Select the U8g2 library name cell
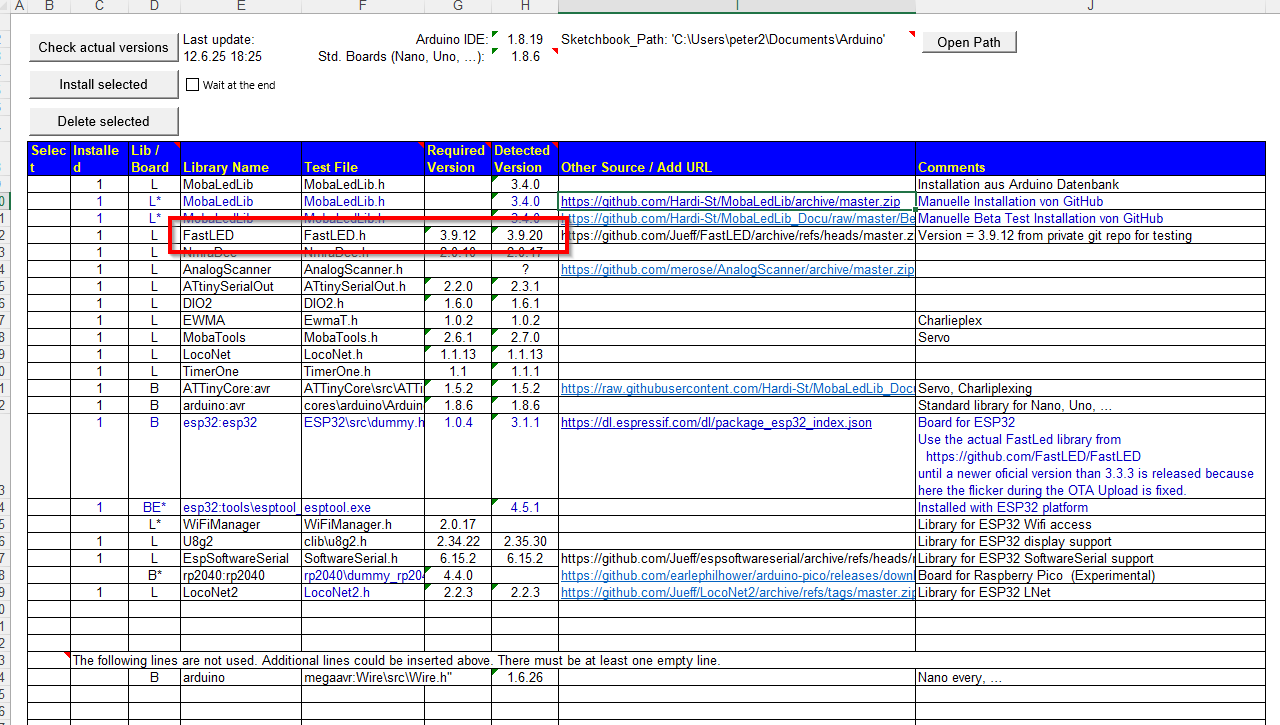 [241, 542]
